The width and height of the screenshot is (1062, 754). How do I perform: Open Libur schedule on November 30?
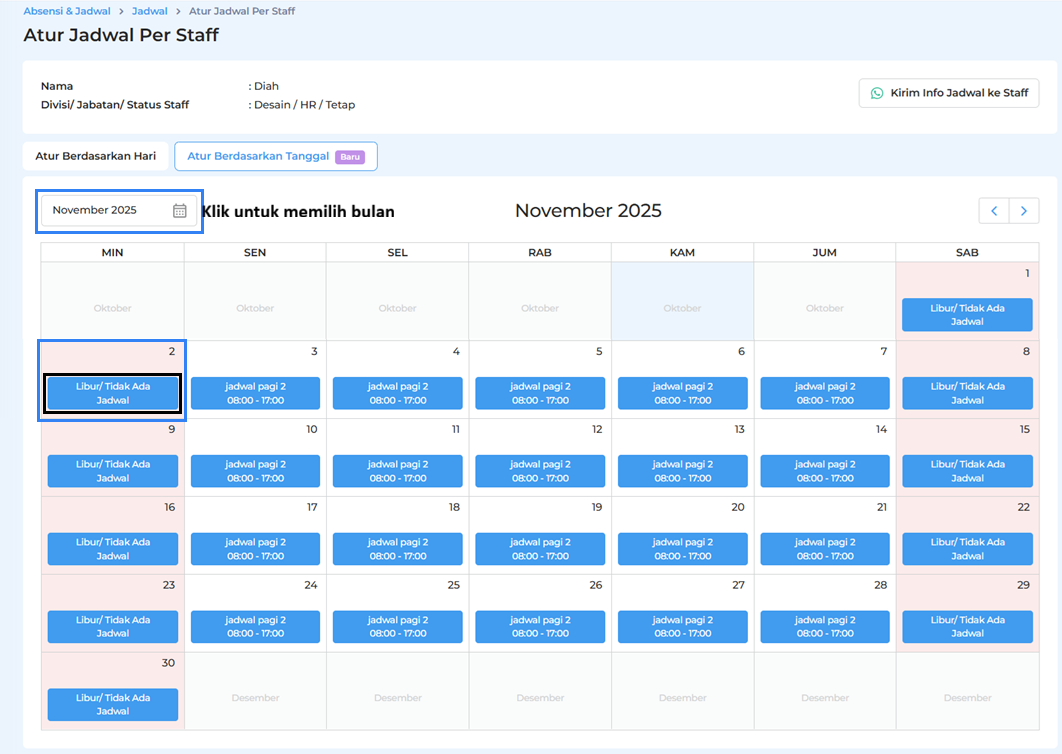click(113, 705)
